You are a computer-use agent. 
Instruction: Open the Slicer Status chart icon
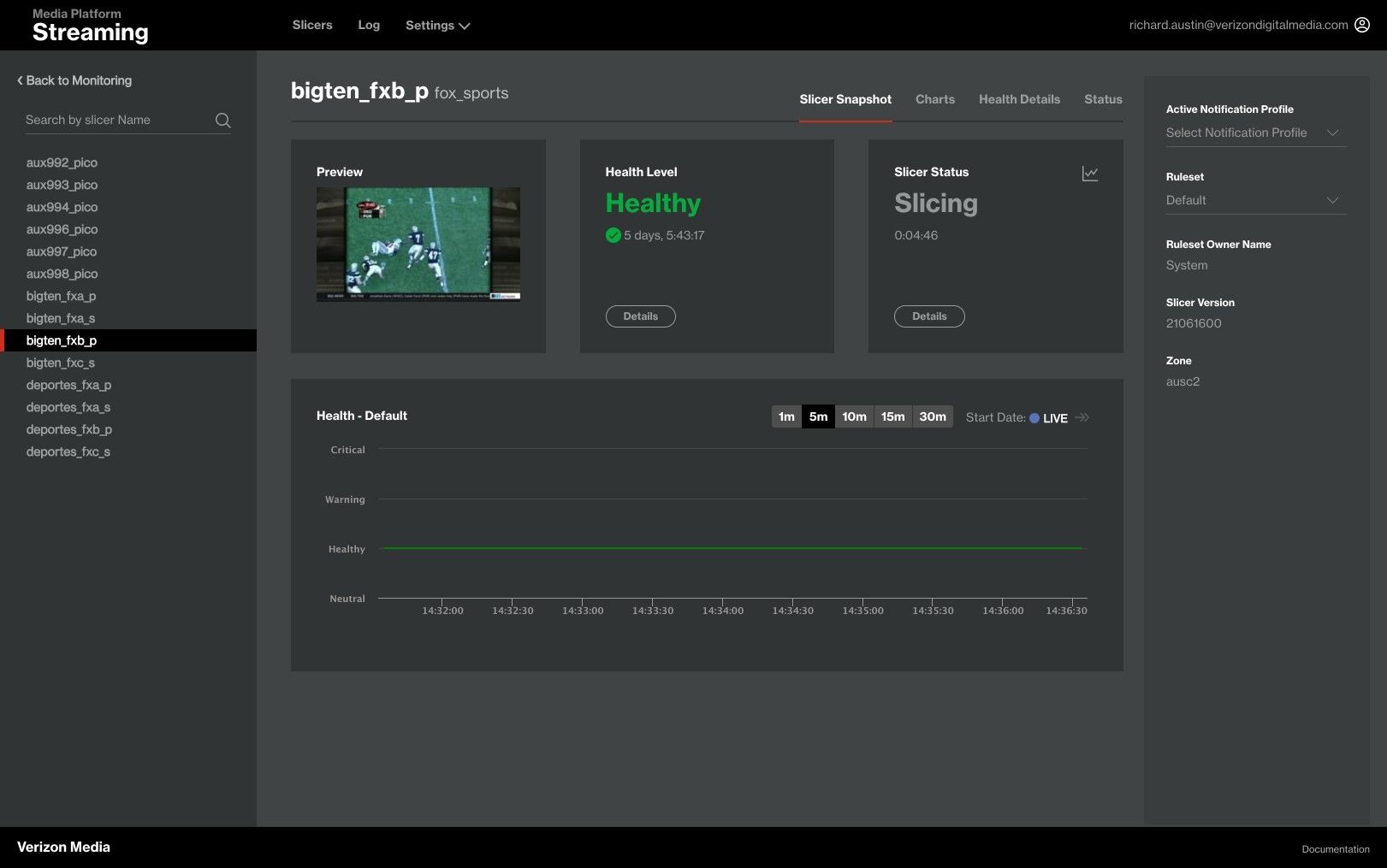(x=1090, y=174)
